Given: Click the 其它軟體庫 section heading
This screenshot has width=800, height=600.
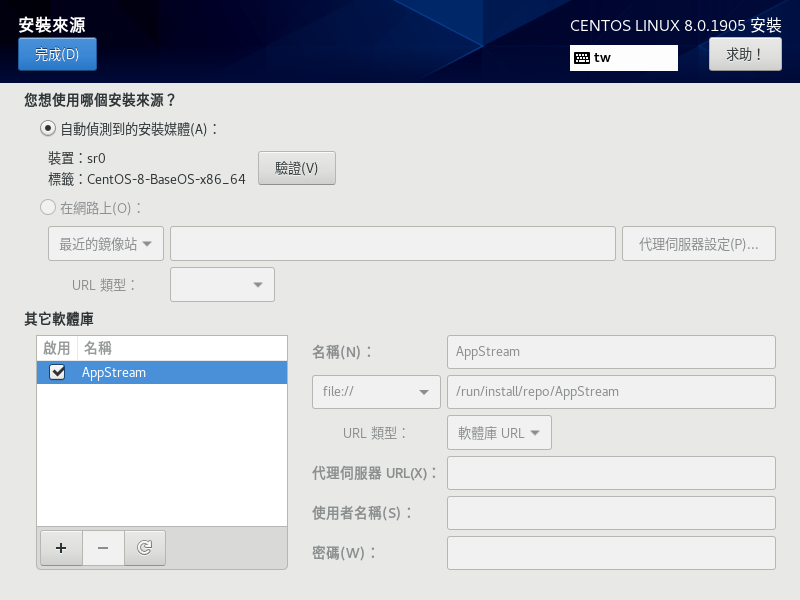Looking at the screenshot, I should click(59, 319).
